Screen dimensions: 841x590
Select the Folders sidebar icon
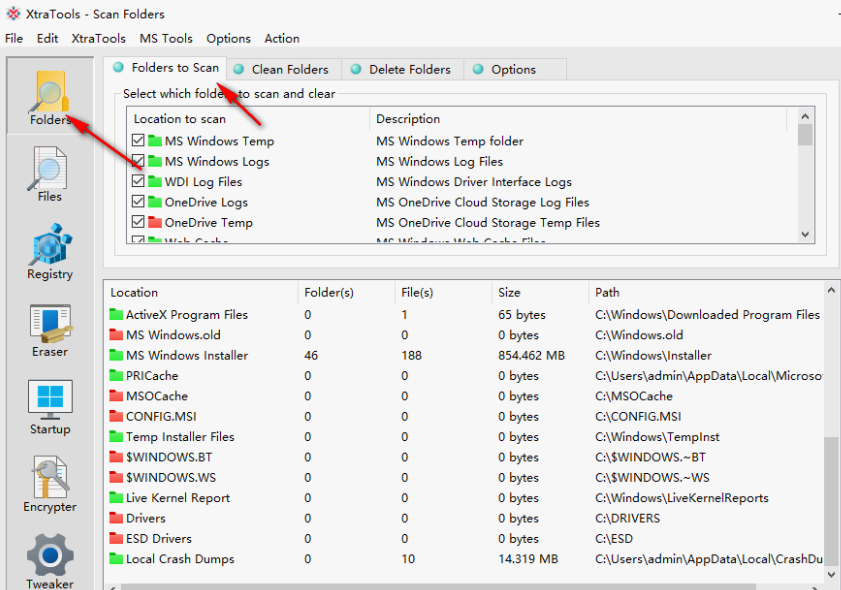(x=50, y=97)
